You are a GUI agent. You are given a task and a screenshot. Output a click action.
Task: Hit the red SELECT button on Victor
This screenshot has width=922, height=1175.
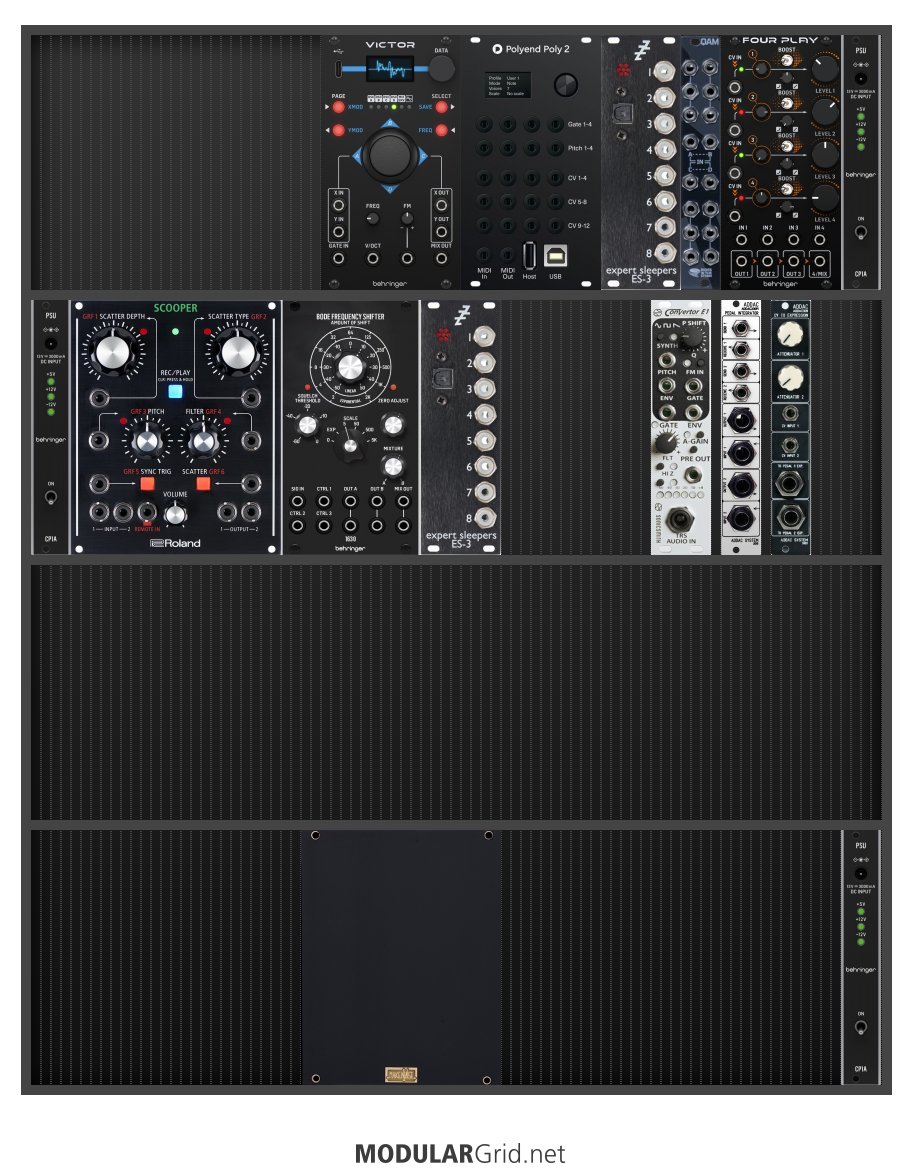442,106
